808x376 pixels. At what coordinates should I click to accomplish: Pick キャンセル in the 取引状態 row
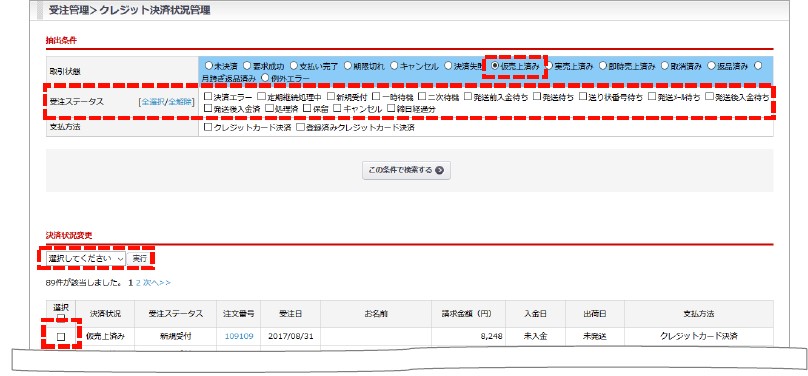[x=394, y=66]
